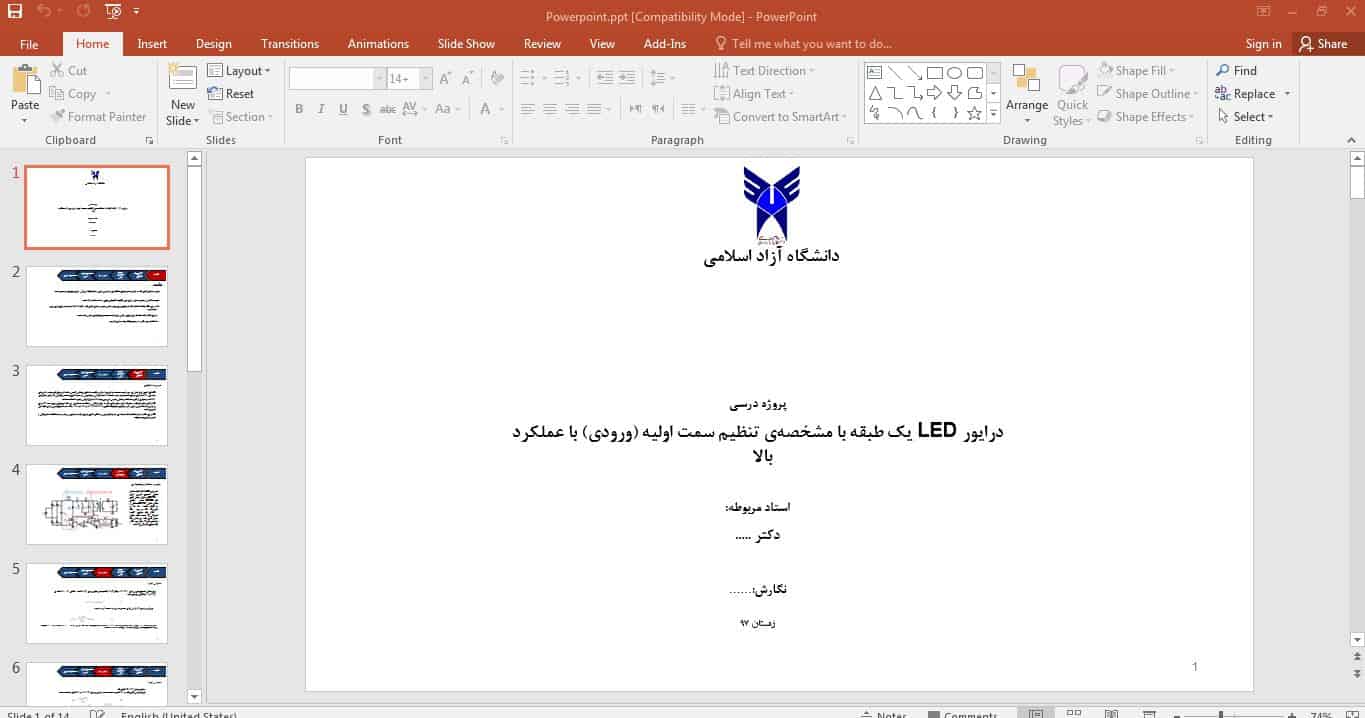1365x718 pixels.
Task: Open the Layout dropdown
Action: click(239, 71)
